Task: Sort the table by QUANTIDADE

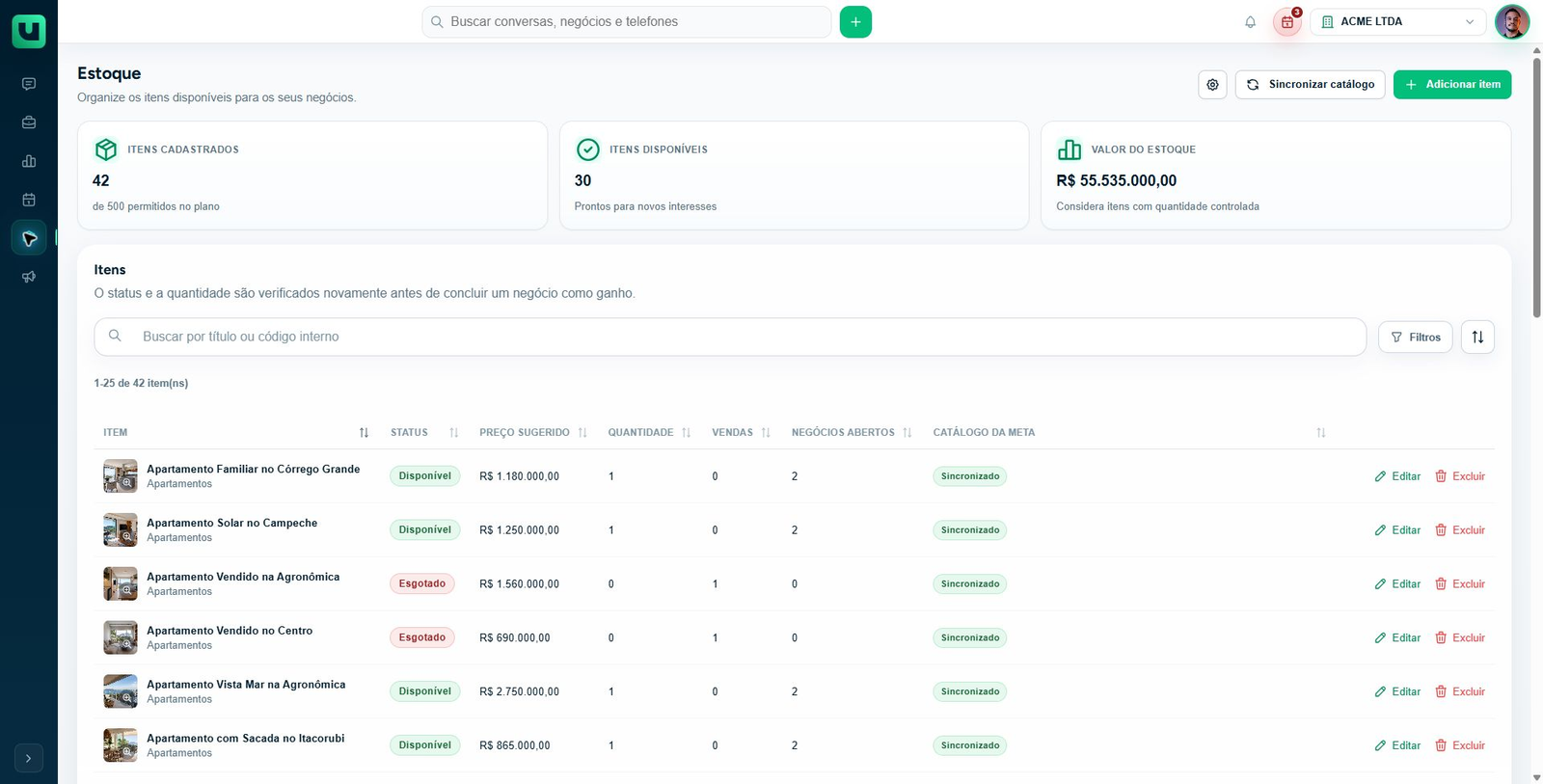Action: point(687,433)
